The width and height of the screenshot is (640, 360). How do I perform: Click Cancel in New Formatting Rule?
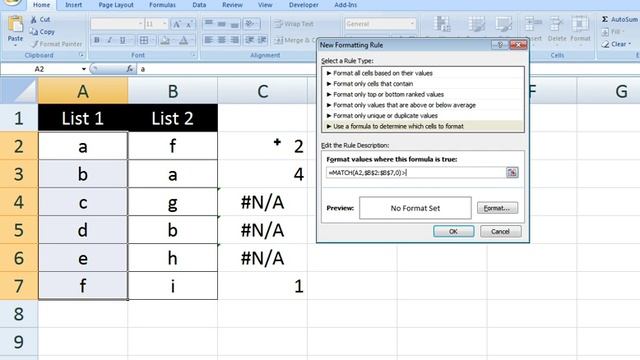tap(500, 231)
